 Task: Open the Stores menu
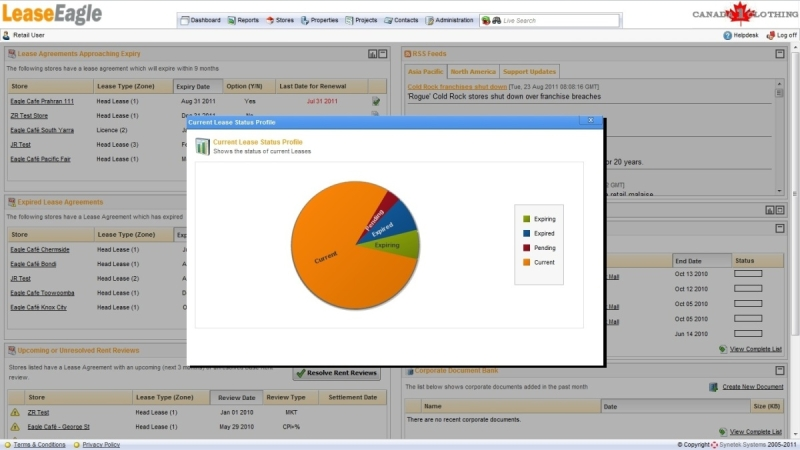[280, 20]
